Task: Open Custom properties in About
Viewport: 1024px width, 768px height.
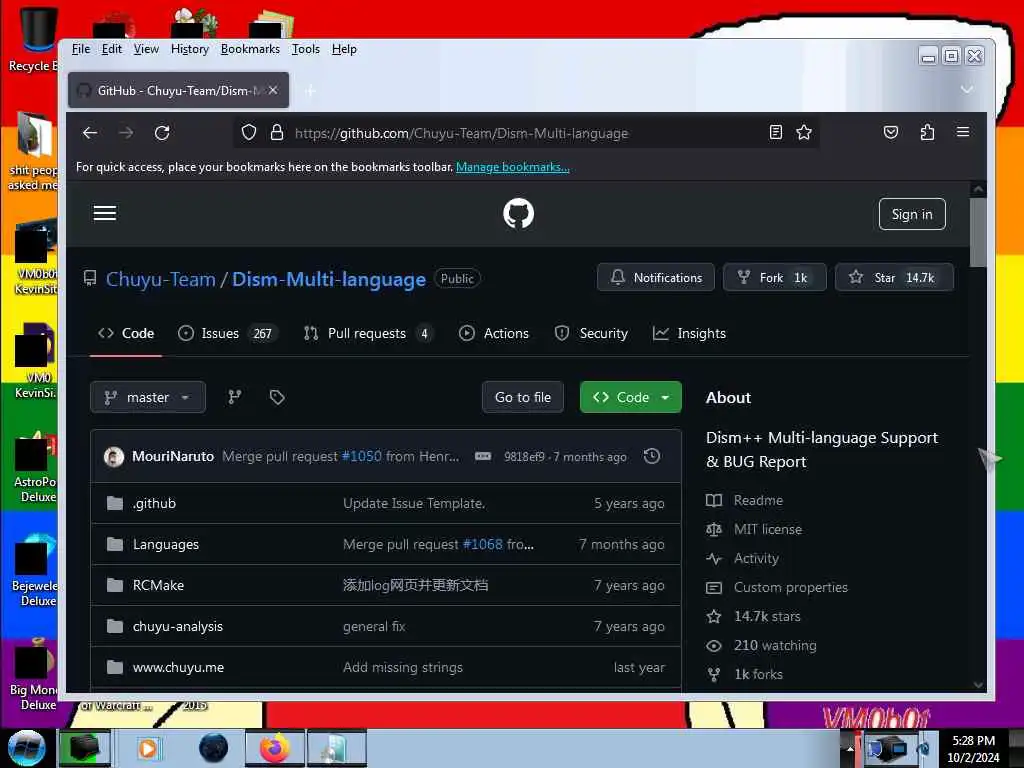Action: (x=791, y=587)
